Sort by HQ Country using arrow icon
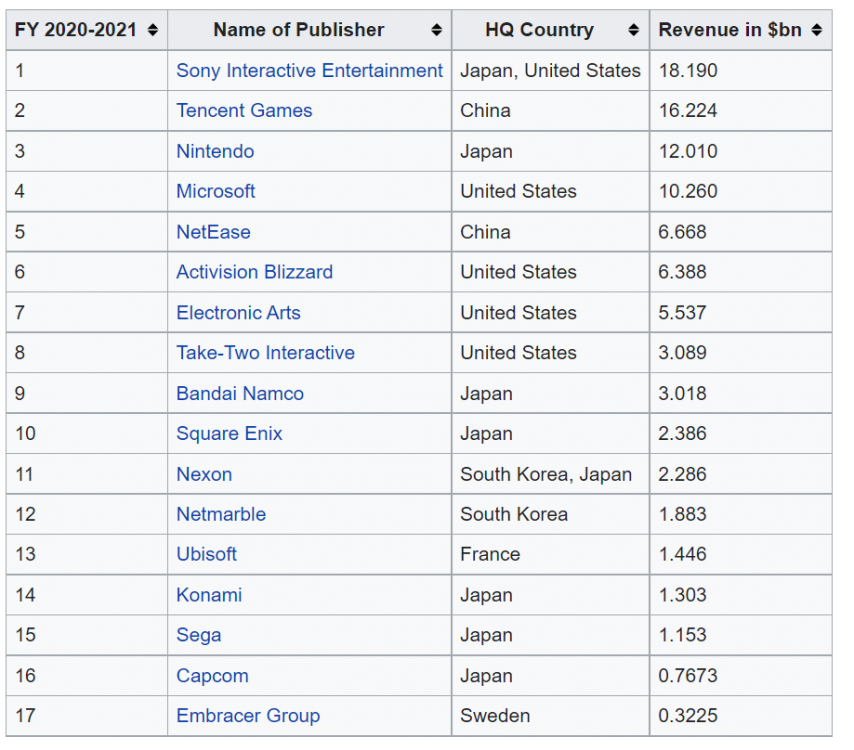The image size is (854, 750). click(x=633, y=31)
